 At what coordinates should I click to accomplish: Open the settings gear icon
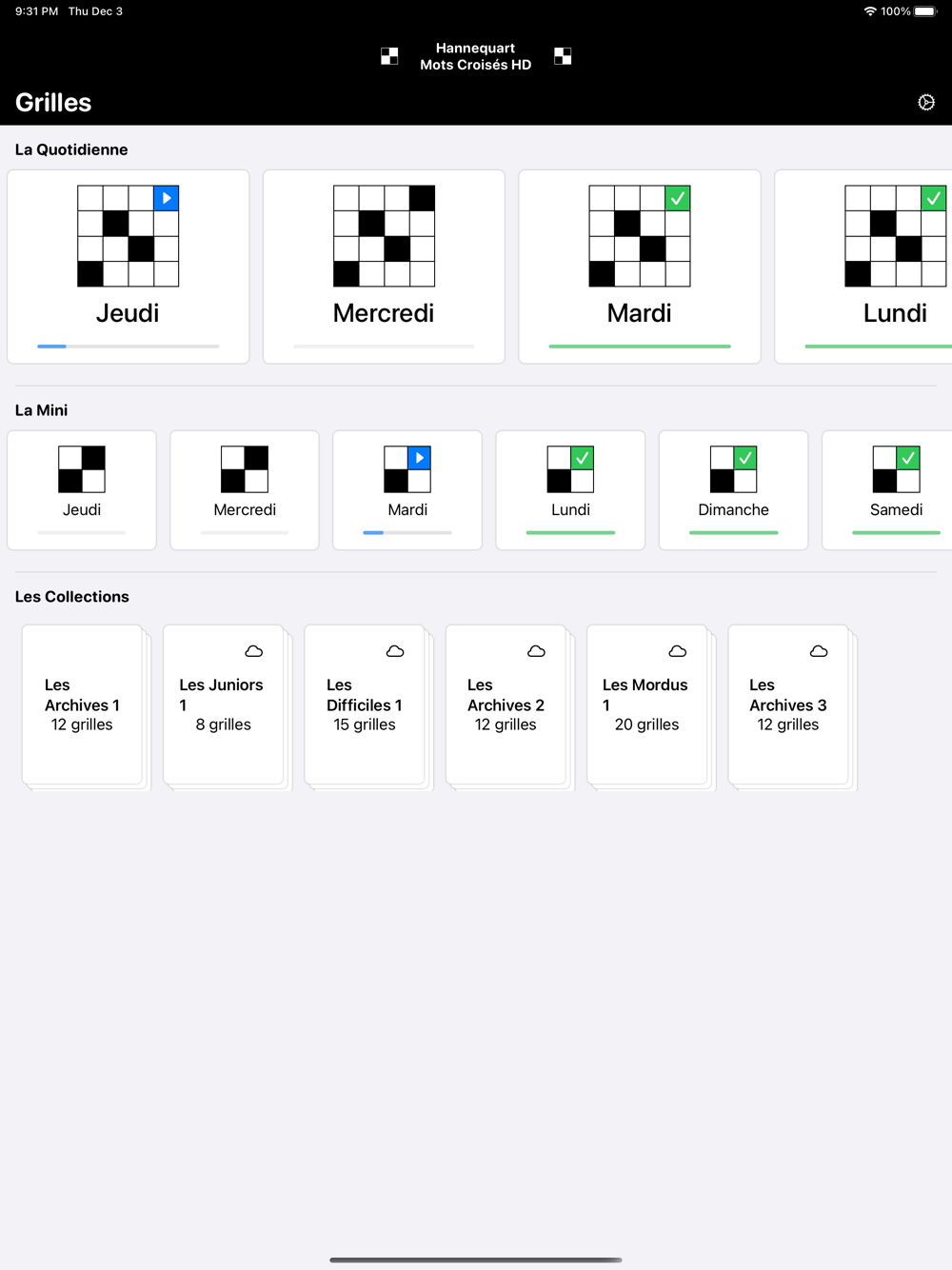click(926, 102)
